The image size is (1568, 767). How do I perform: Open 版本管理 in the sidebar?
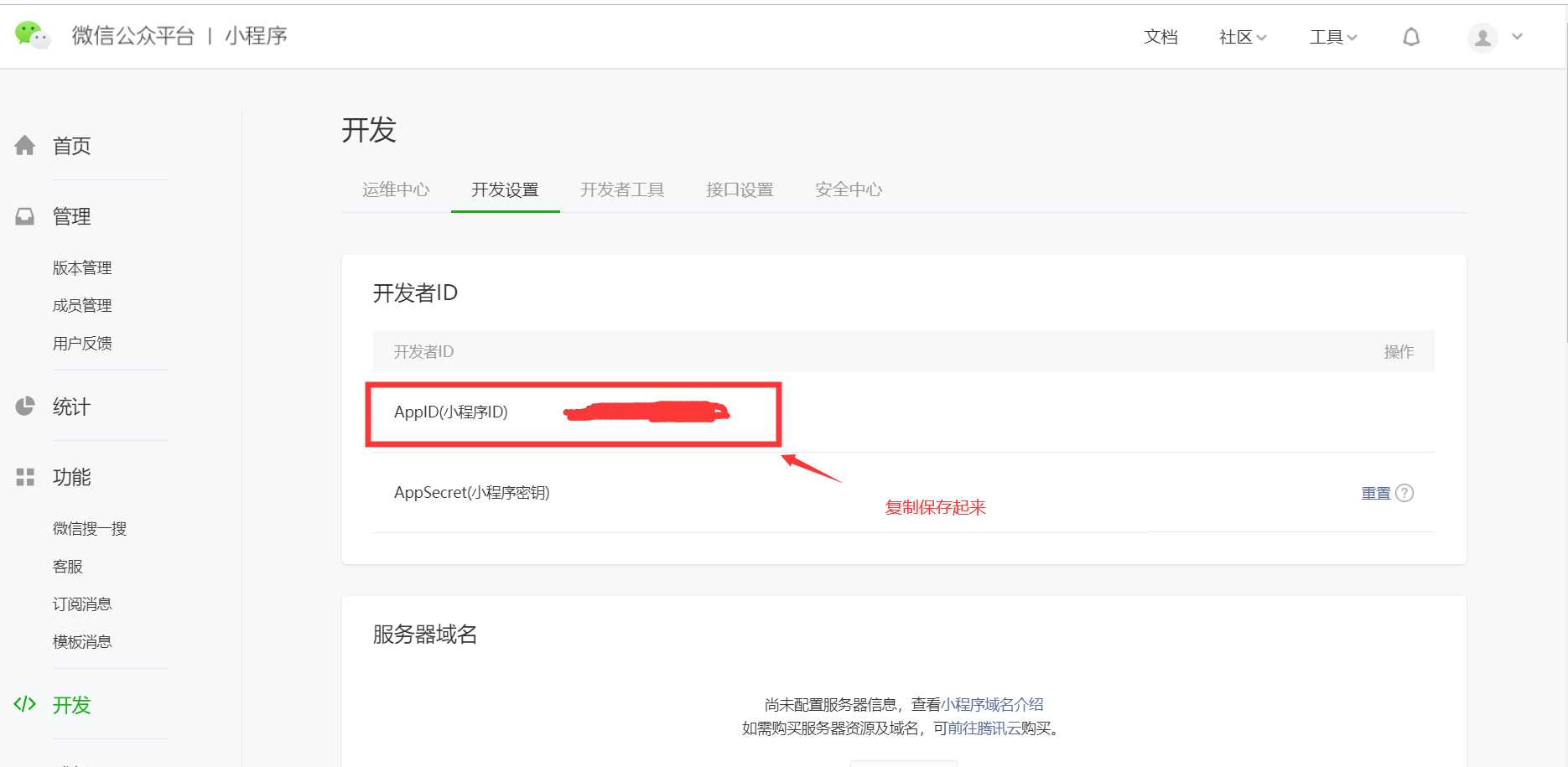pos(82,267)
